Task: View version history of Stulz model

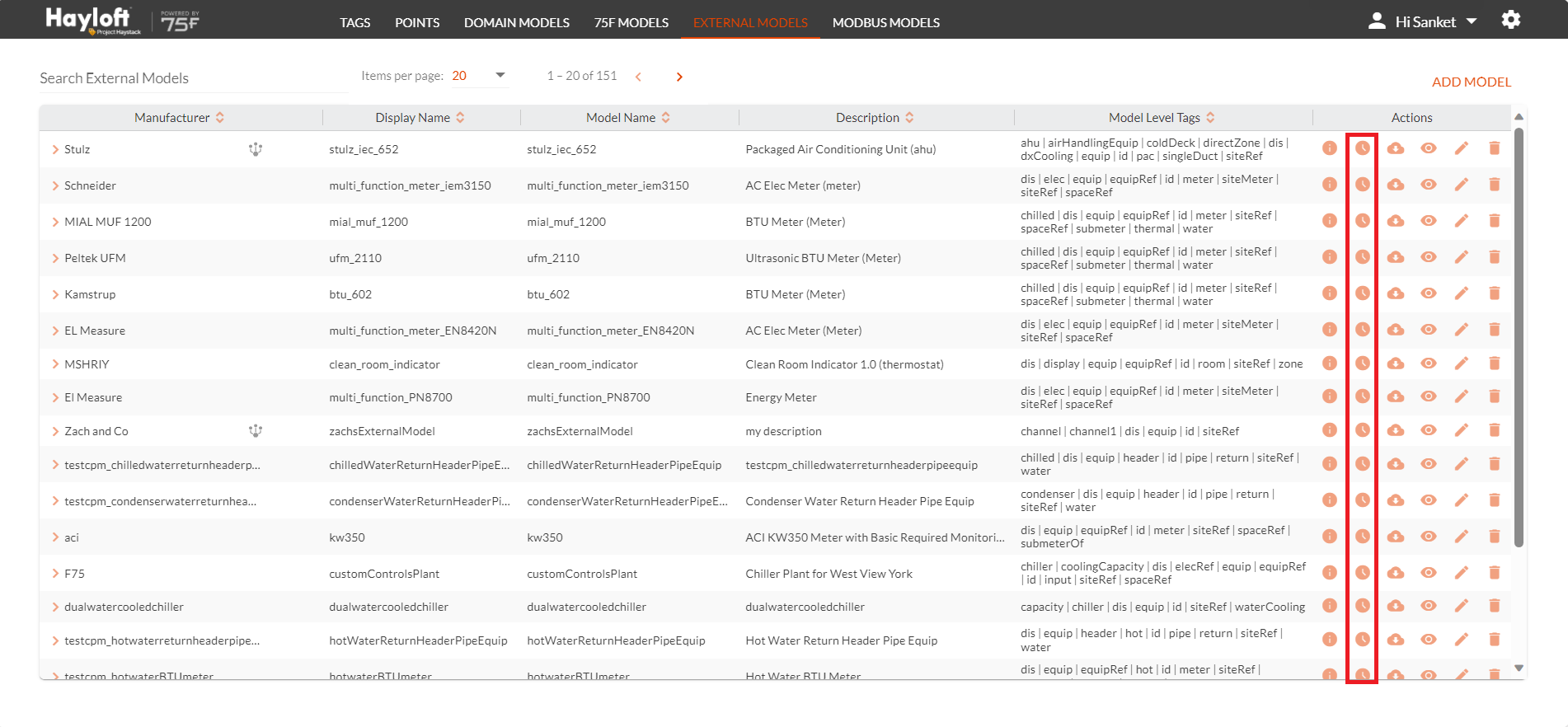Action: [1363, 148]
